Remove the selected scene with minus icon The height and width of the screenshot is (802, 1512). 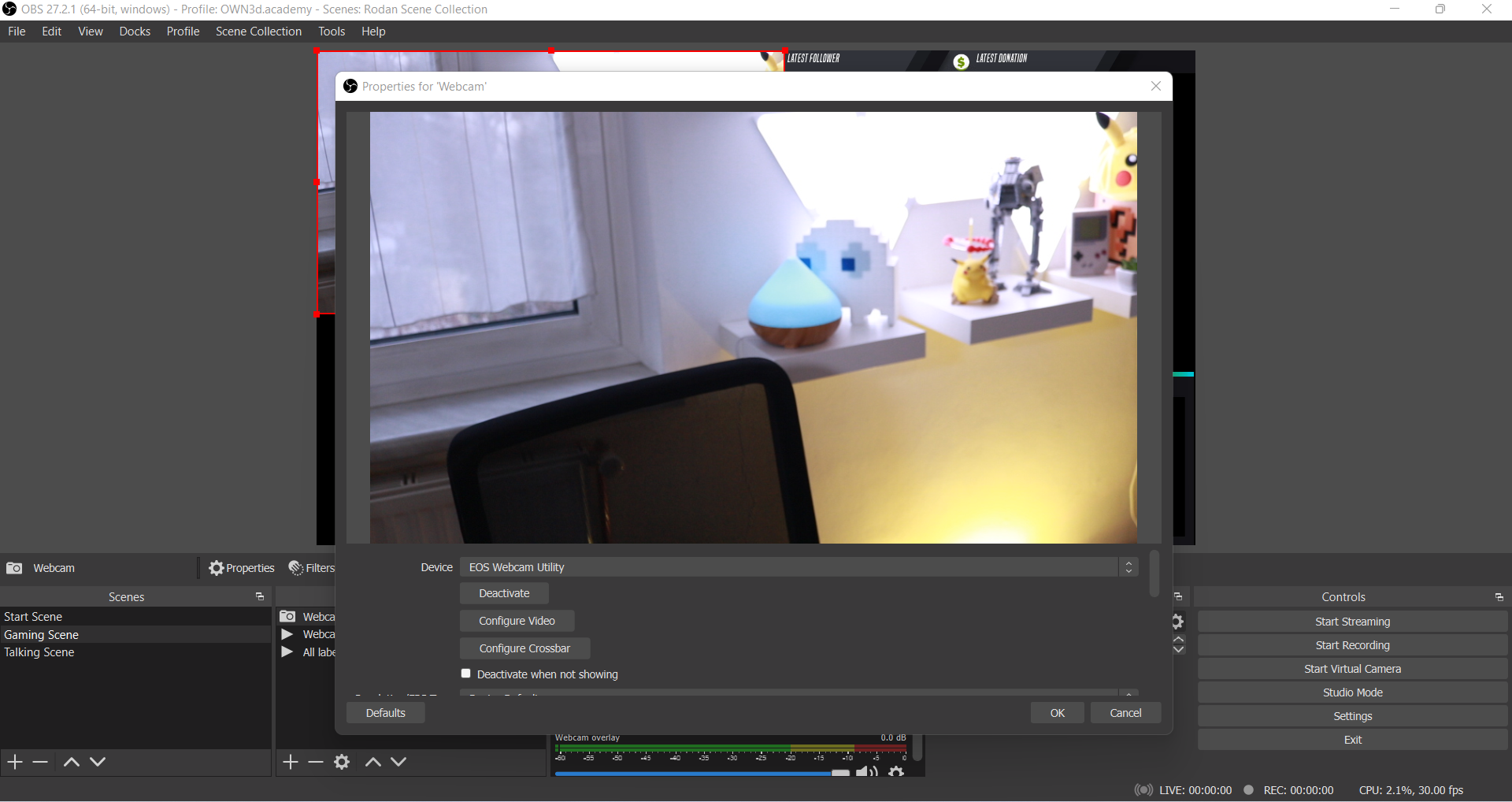pos(40,762)
